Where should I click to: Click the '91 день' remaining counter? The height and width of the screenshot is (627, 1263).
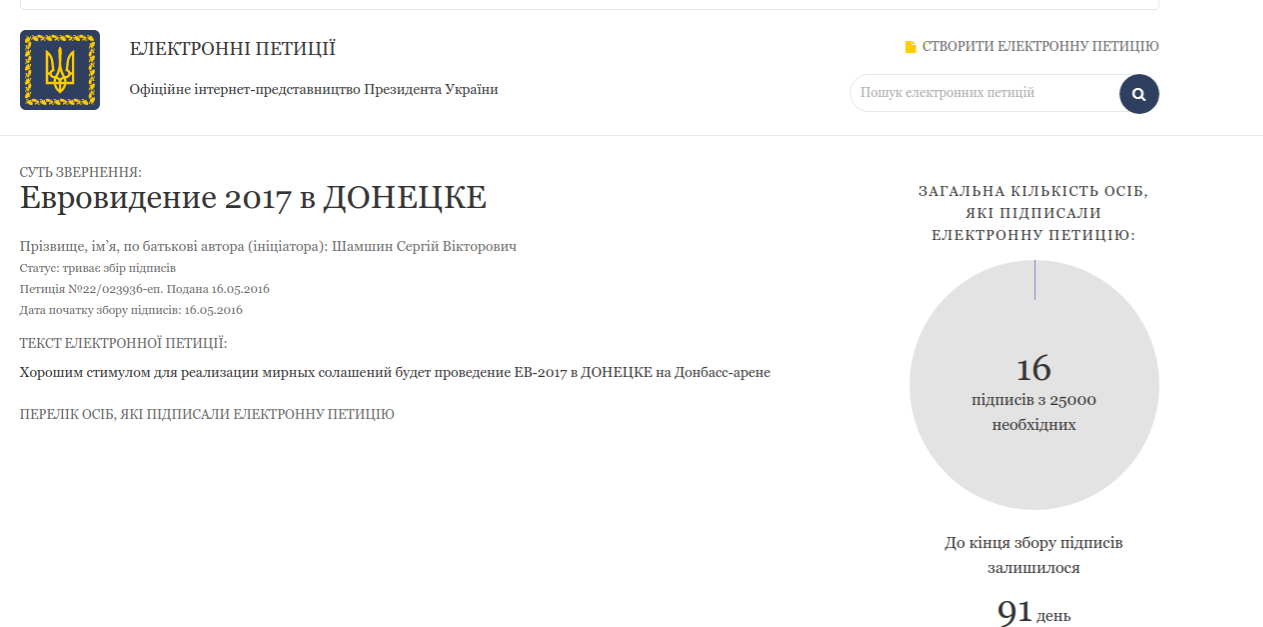coord(1034,613)
